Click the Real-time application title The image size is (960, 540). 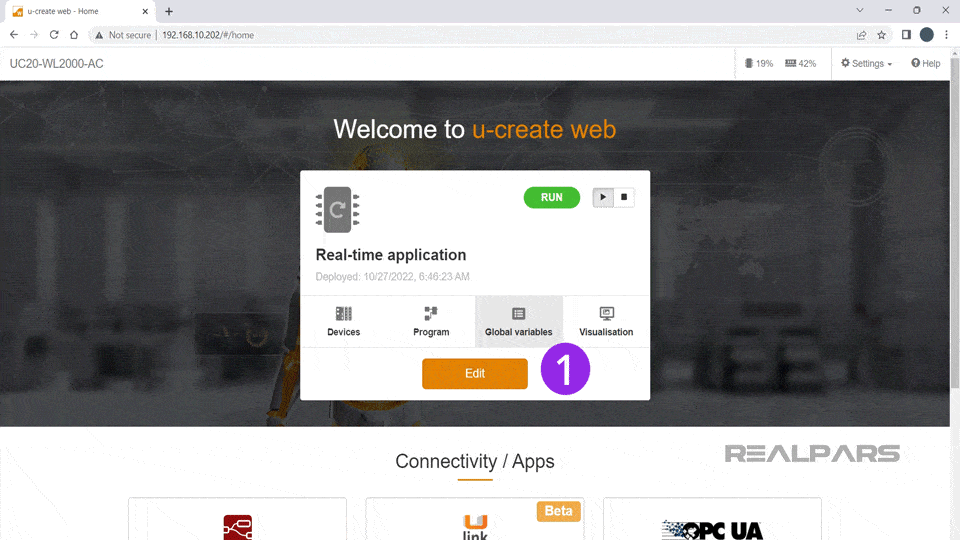click(391, 255)
